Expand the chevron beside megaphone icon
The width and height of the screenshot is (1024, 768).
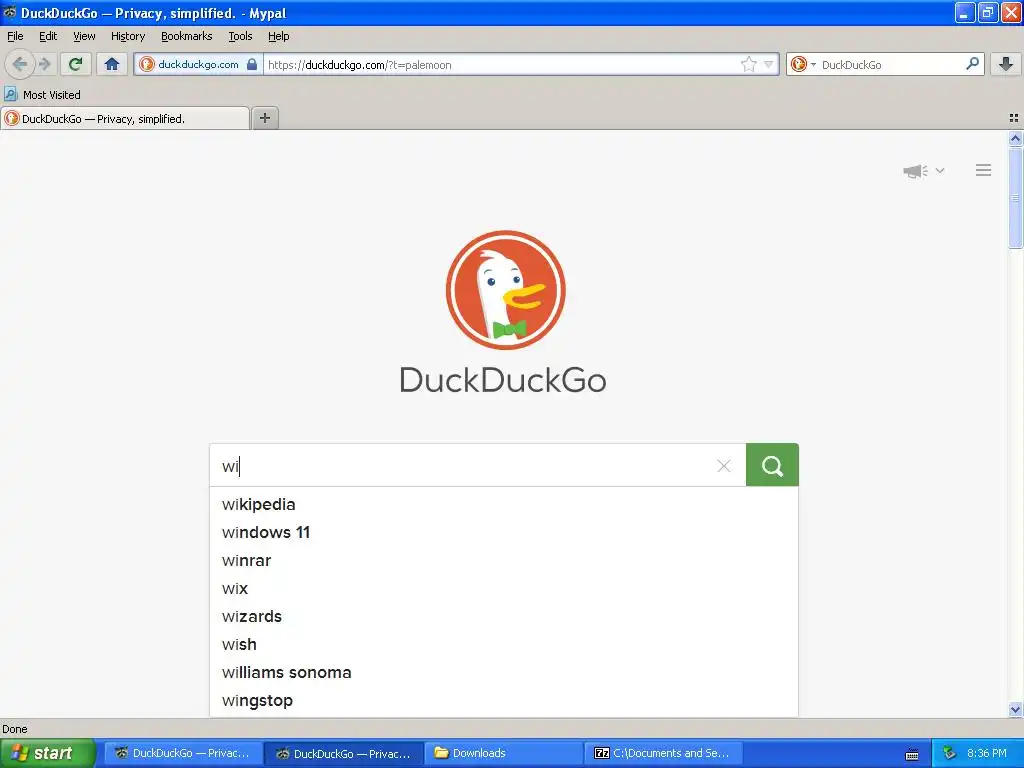point(940,170)
